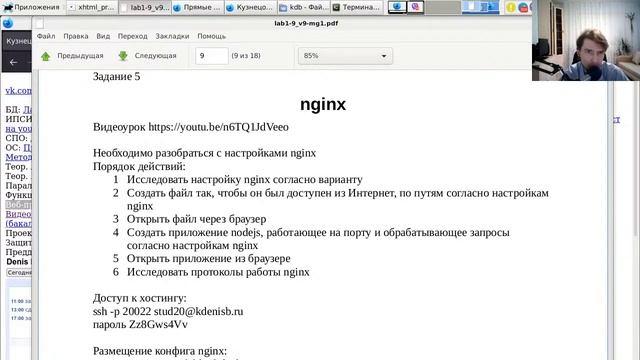
Task: Switch to Кузнецо... taskbar window
Action: pos(250,7)
